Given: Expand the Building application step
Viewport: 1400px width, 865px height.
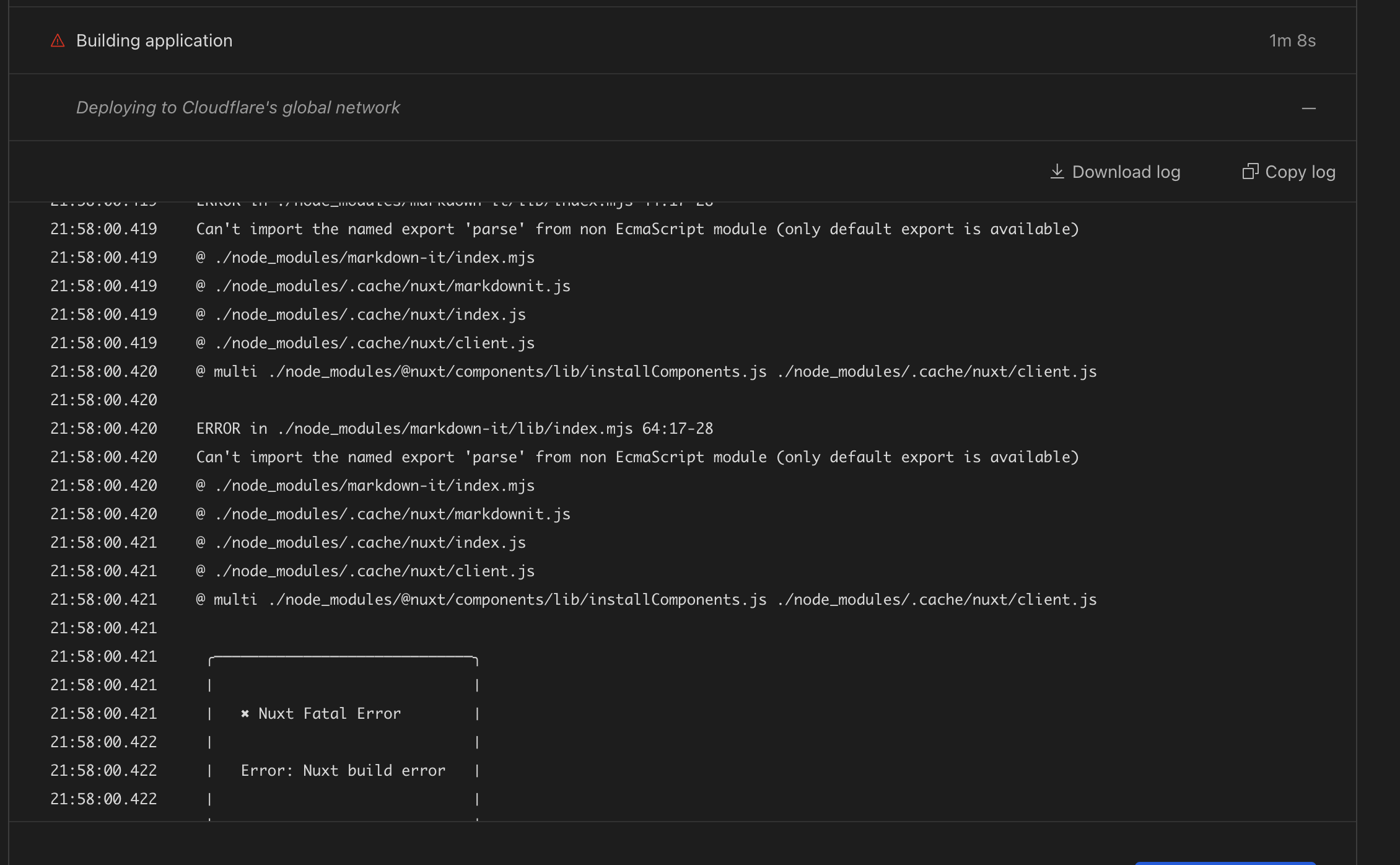Looking at the screenshot, I should pos(154,41).
